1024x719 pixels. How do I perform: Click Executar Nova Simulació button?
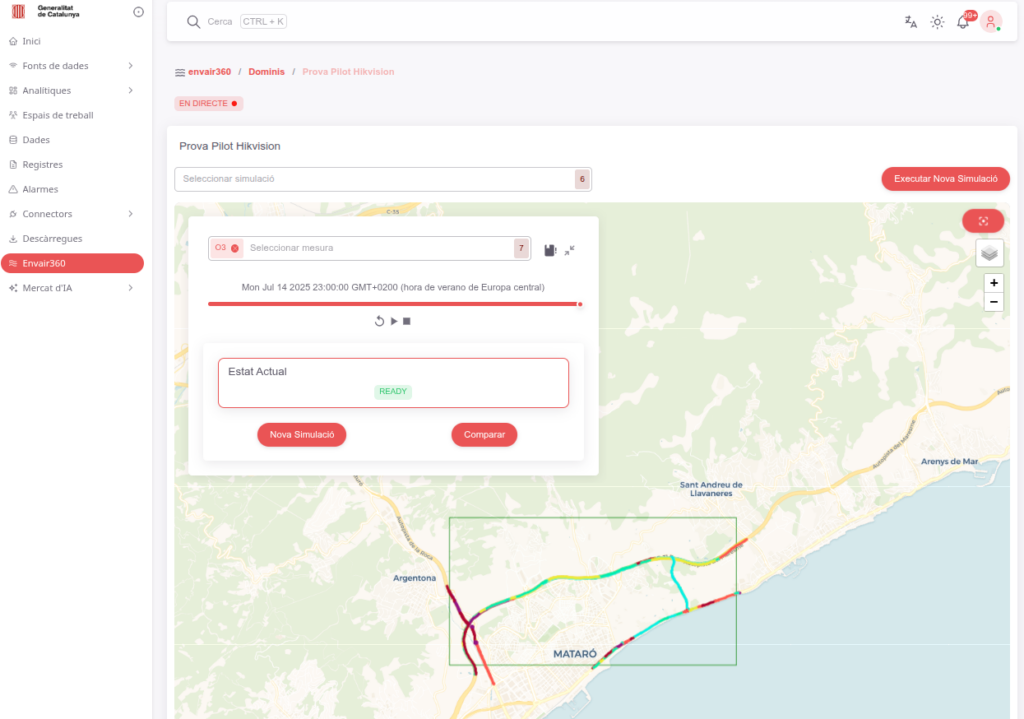pos(945,178)
